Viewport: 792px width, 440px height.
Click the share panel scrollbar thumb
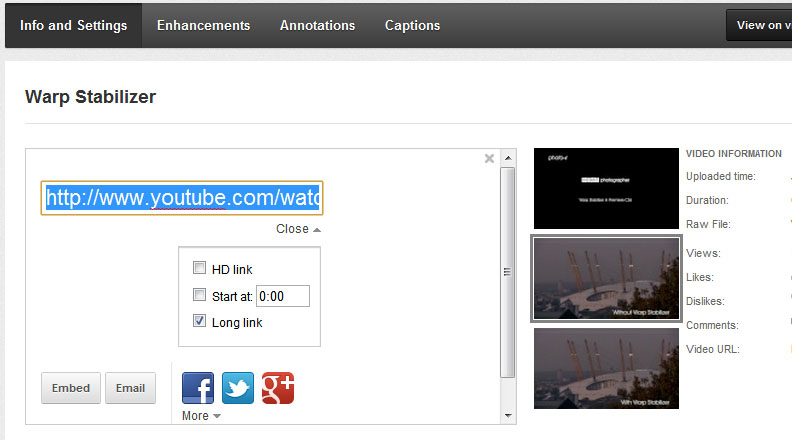(x=508, y=272)
